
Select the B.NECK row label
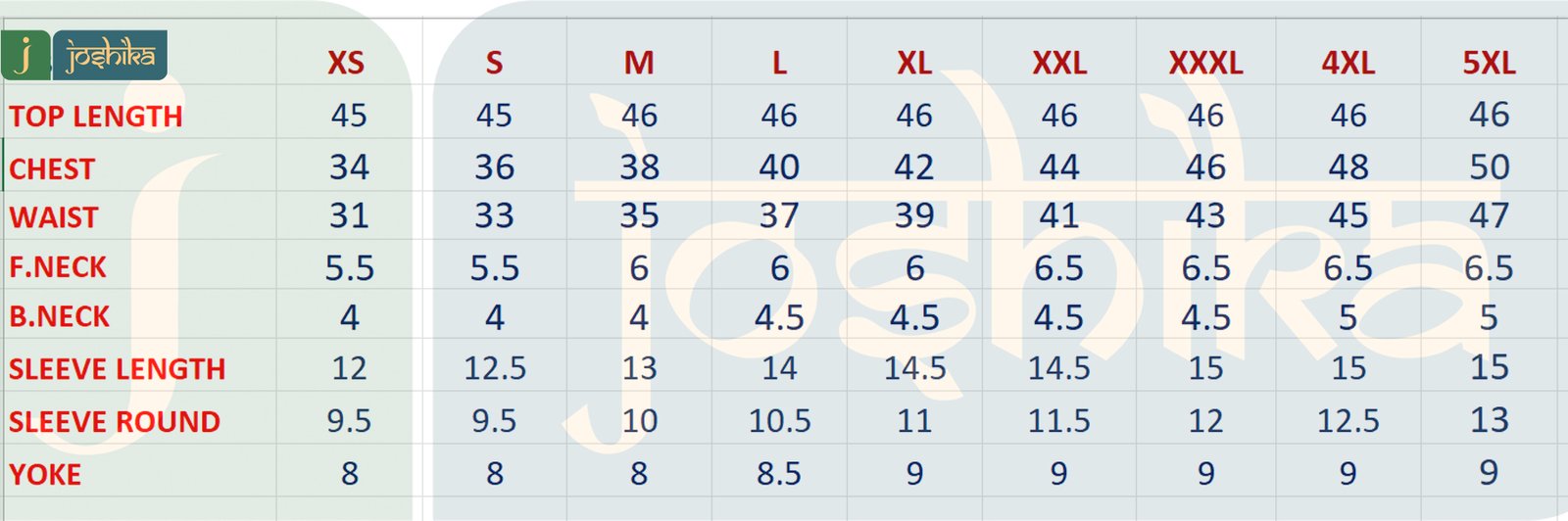(60, 317)
